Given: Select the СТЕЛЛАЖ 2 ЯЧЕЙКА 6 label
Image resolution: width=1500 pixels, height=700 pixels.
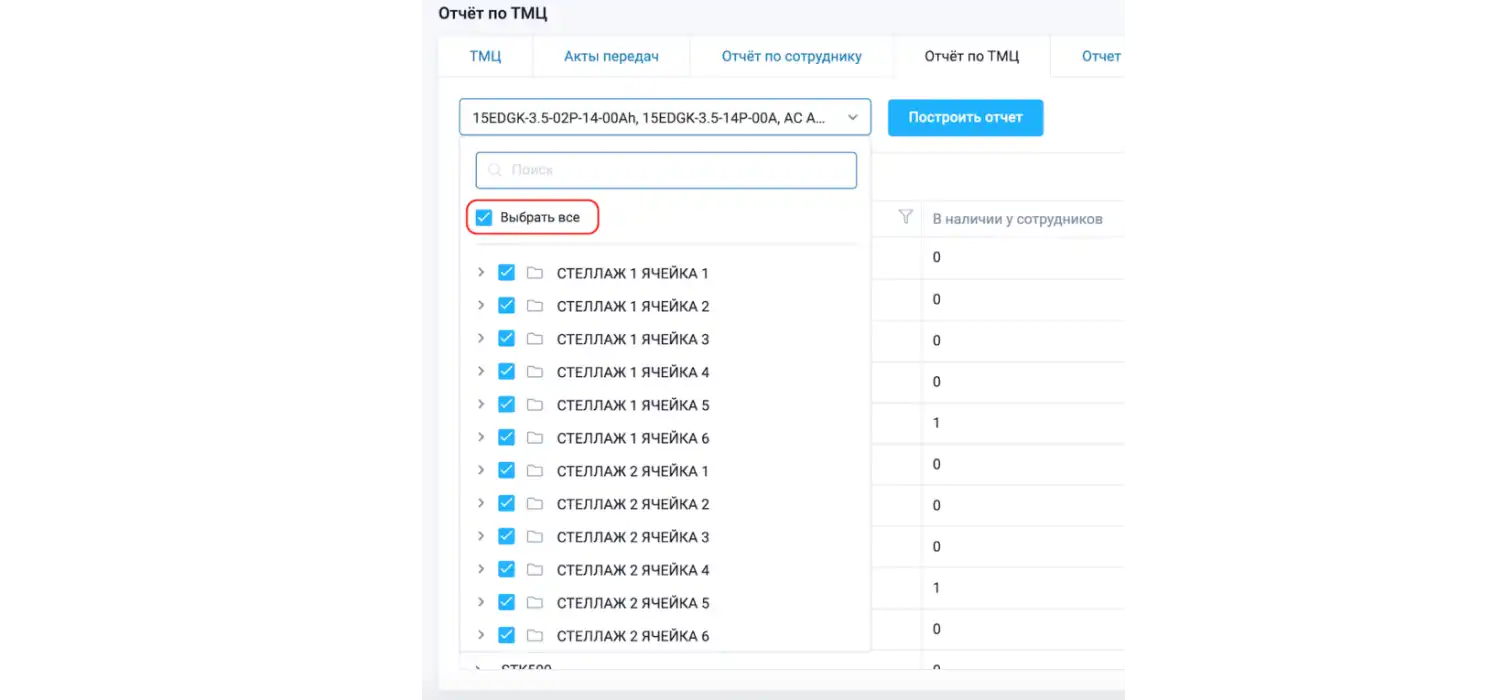Looking at the screenshot, I should pos(632,636).
